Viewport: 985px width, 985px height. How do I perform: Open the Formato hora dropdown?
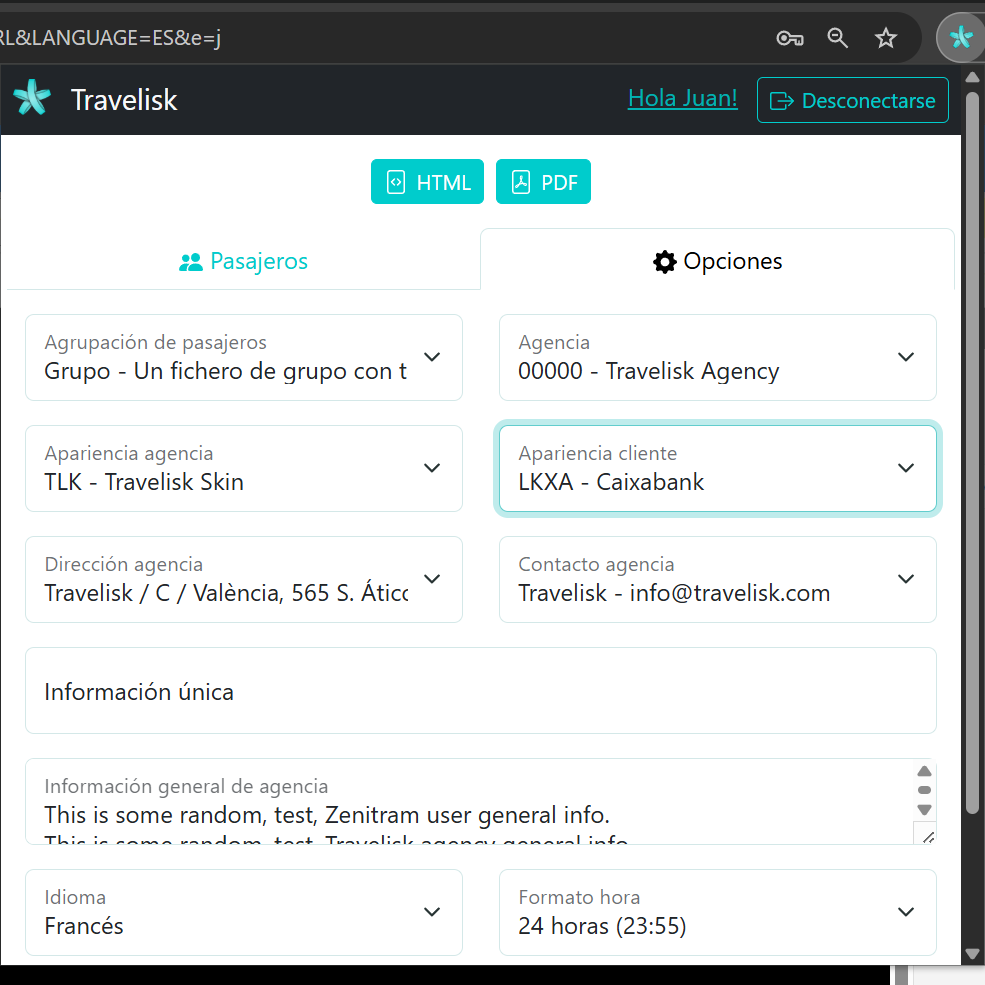[x=717, y=913]
